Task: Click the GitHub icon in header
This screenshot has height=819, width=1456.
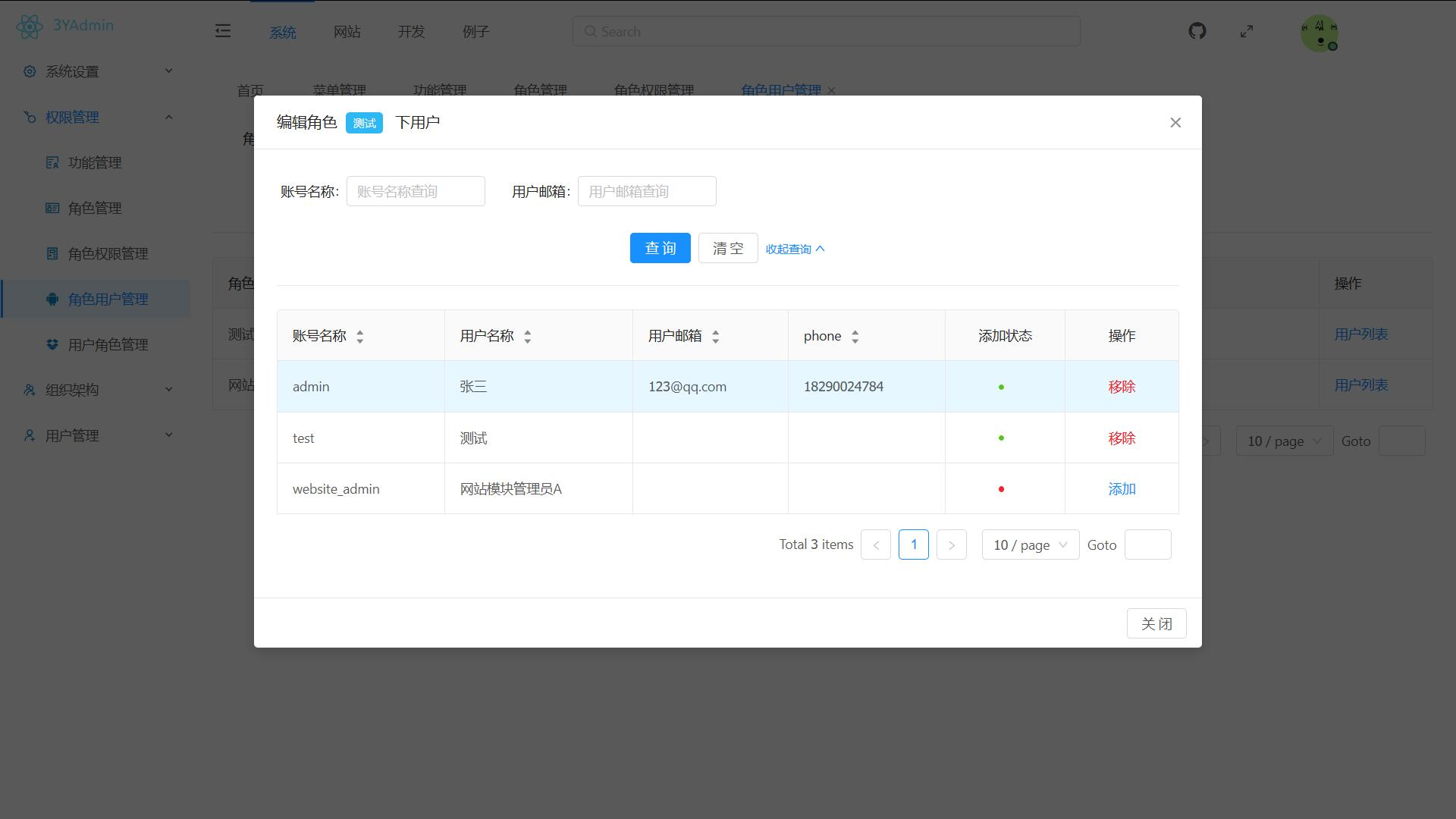Action: [x=1197, y=31]
